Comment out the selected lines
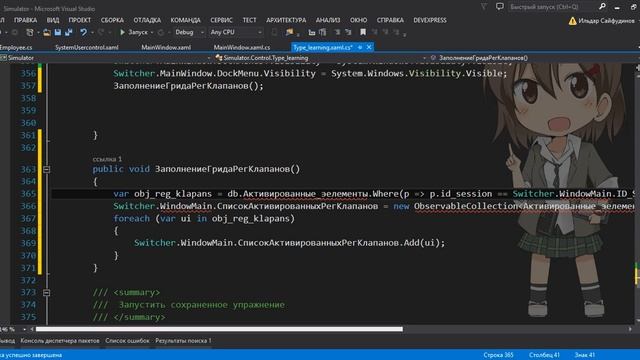Viewport: 640px width, 360px height. (337, 32)
